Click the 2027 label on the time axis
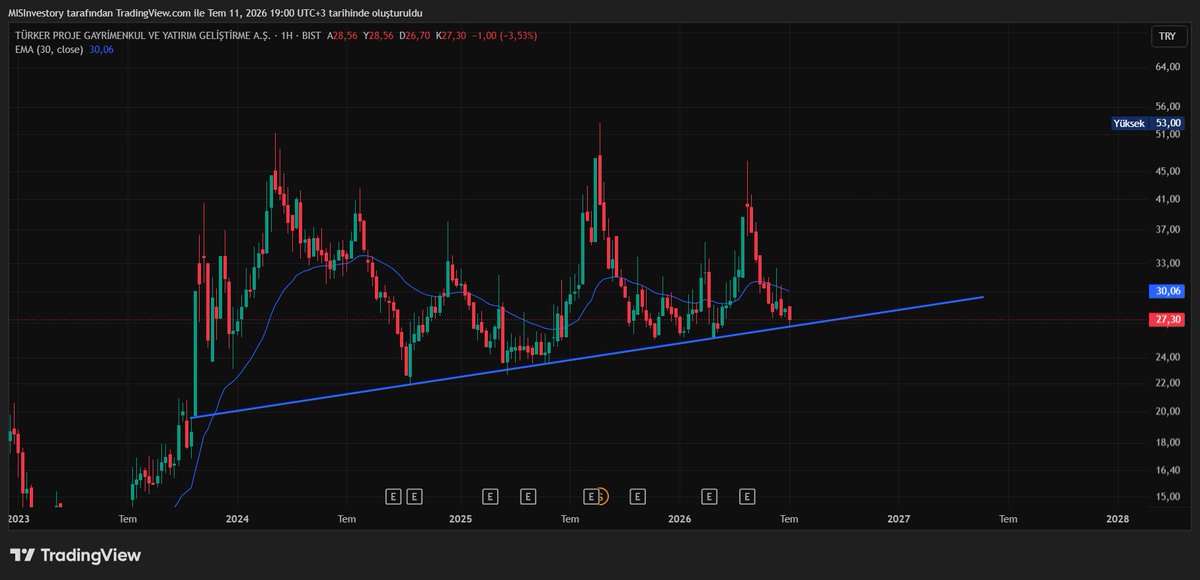The width and height of the screenshot is (1200, 580). [898, 519]
